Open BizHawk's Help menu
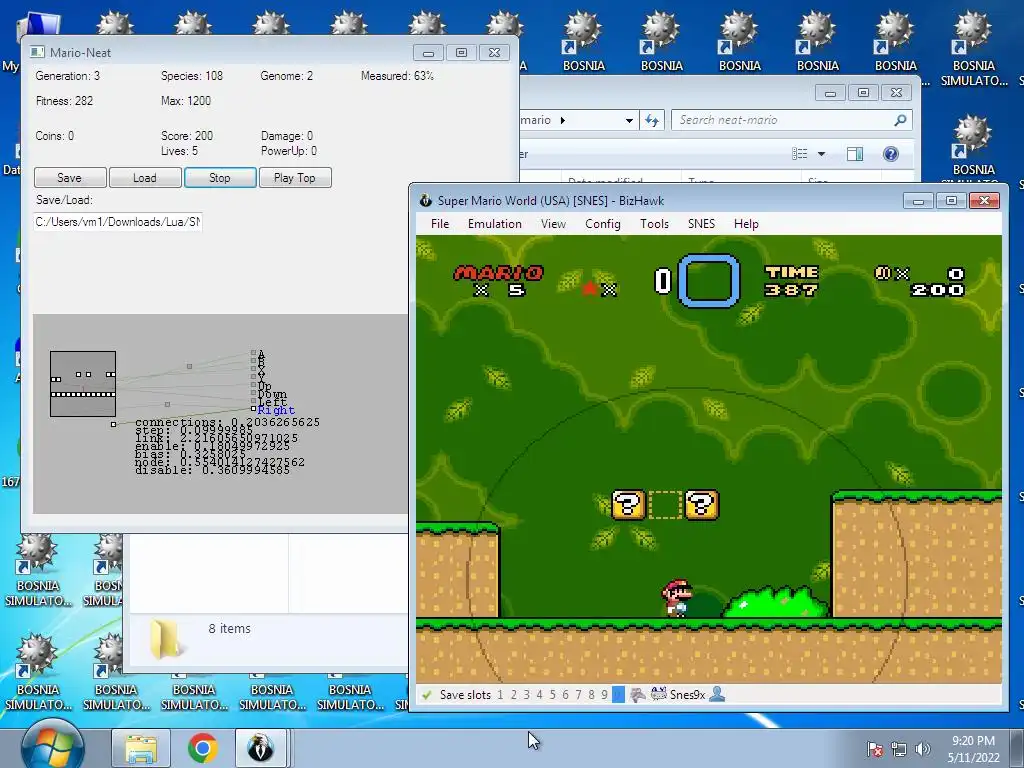Image resolution: width=1024 pixels, height=768 pixels. point(746,224)
